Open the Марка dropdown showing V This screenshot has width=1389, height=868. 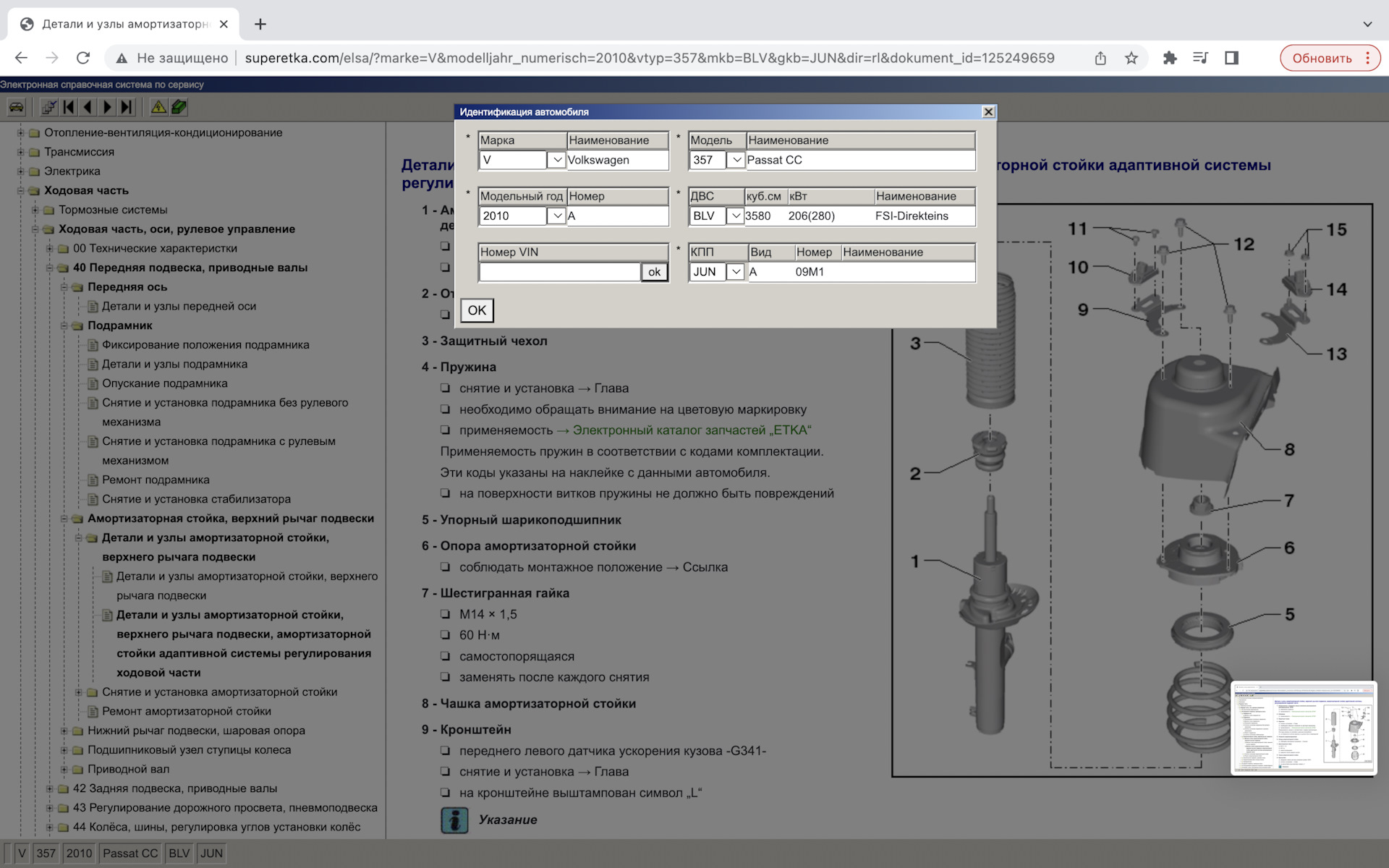(556, 160)
